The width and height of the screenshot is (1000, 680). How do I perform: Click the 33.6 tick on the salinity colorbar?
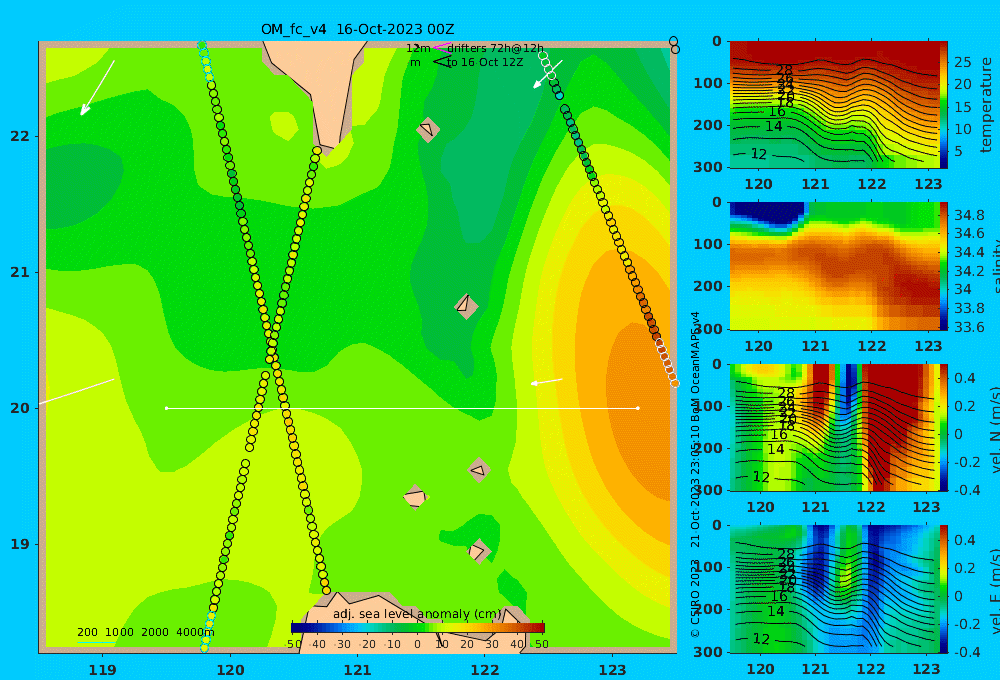969,327
